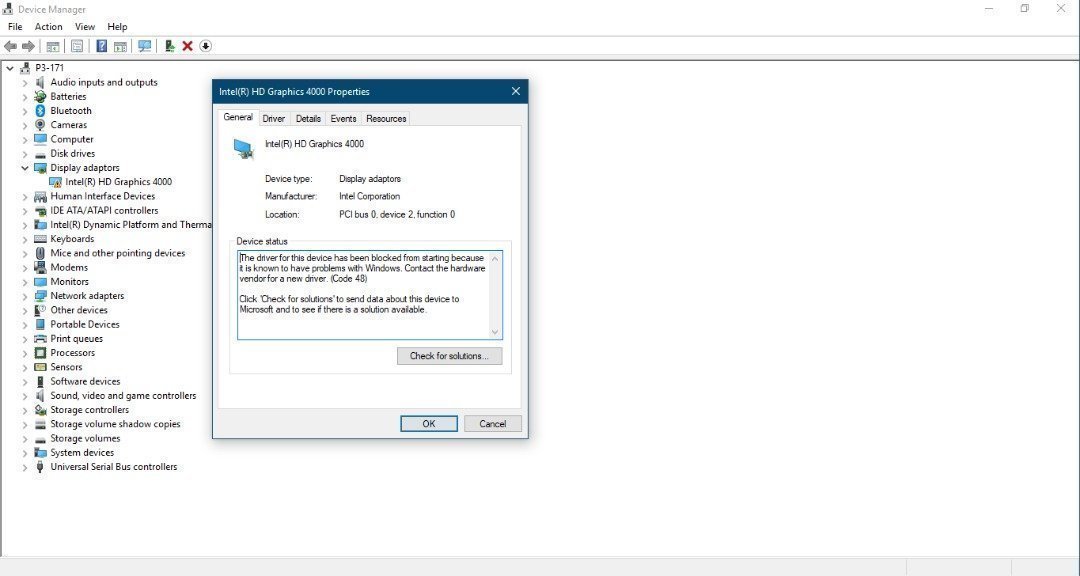Click the red X Uninstall device icon
The image size is (1080, 576).
[x=187, y=46]
